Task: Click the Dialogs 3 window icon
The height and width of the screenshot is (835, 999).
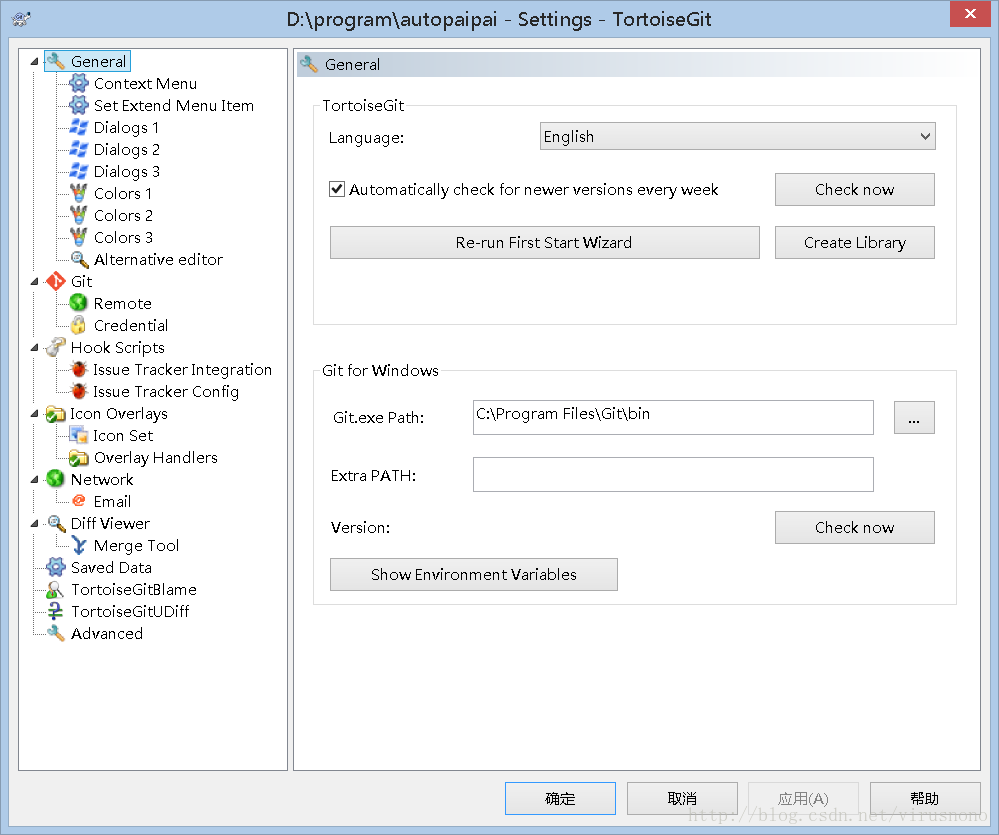Action: point(78,171)
